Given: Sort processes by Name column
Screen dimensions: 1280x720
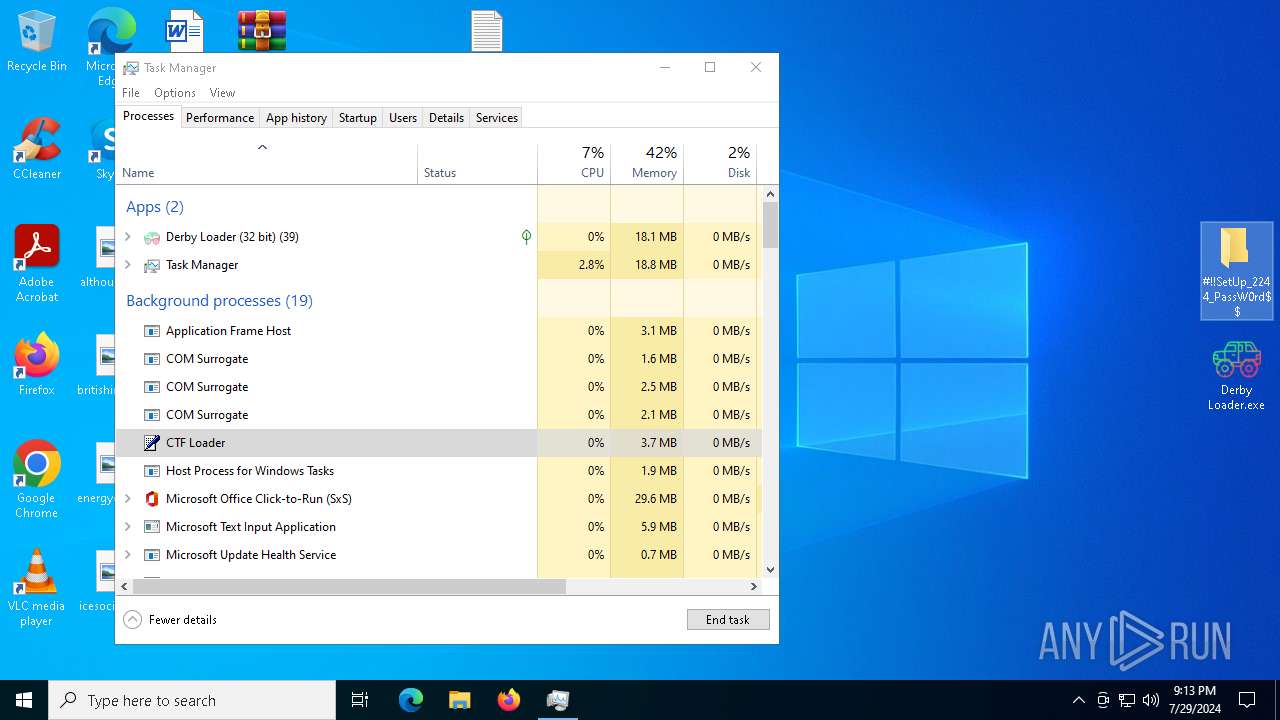Looking at the screenshot, I should [x=266, y=164].
